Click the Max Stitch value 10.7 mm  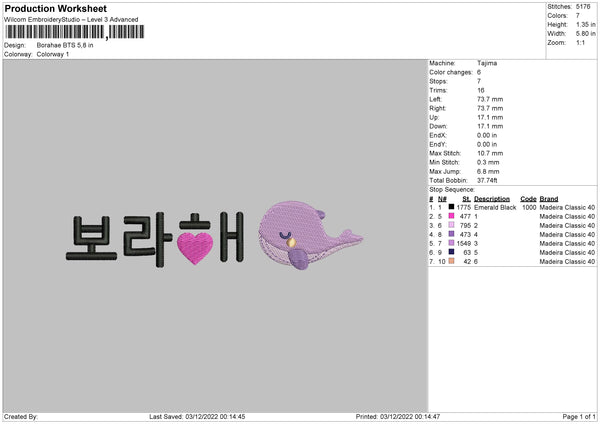tap(490, 153)
